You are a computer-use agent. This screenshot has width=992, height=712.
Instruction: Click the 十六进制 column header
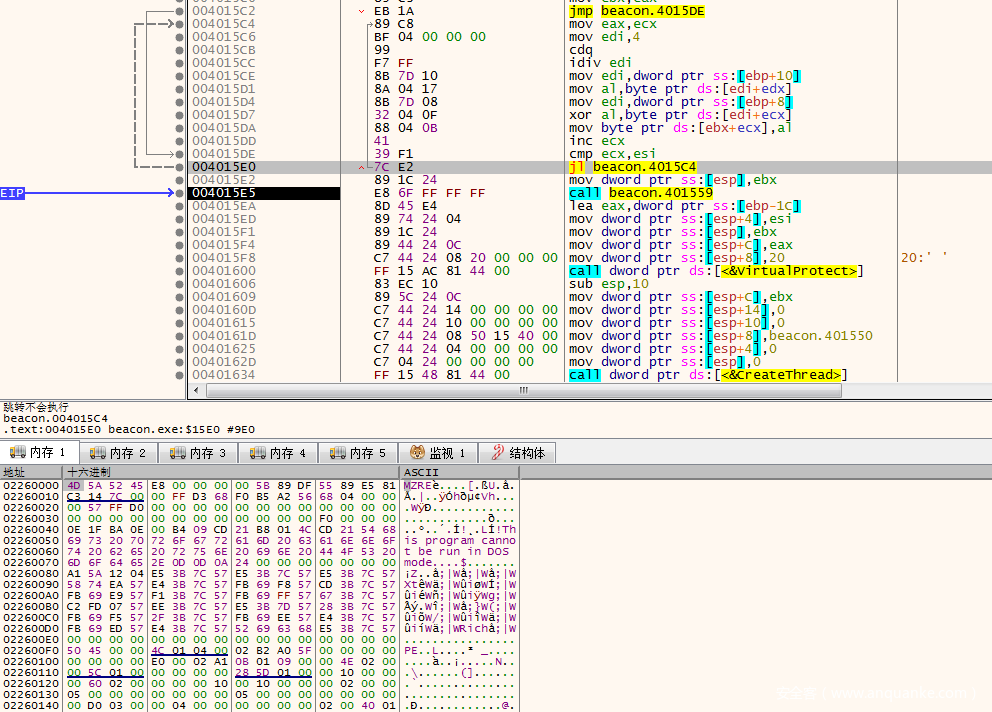[x=88, y=472]
